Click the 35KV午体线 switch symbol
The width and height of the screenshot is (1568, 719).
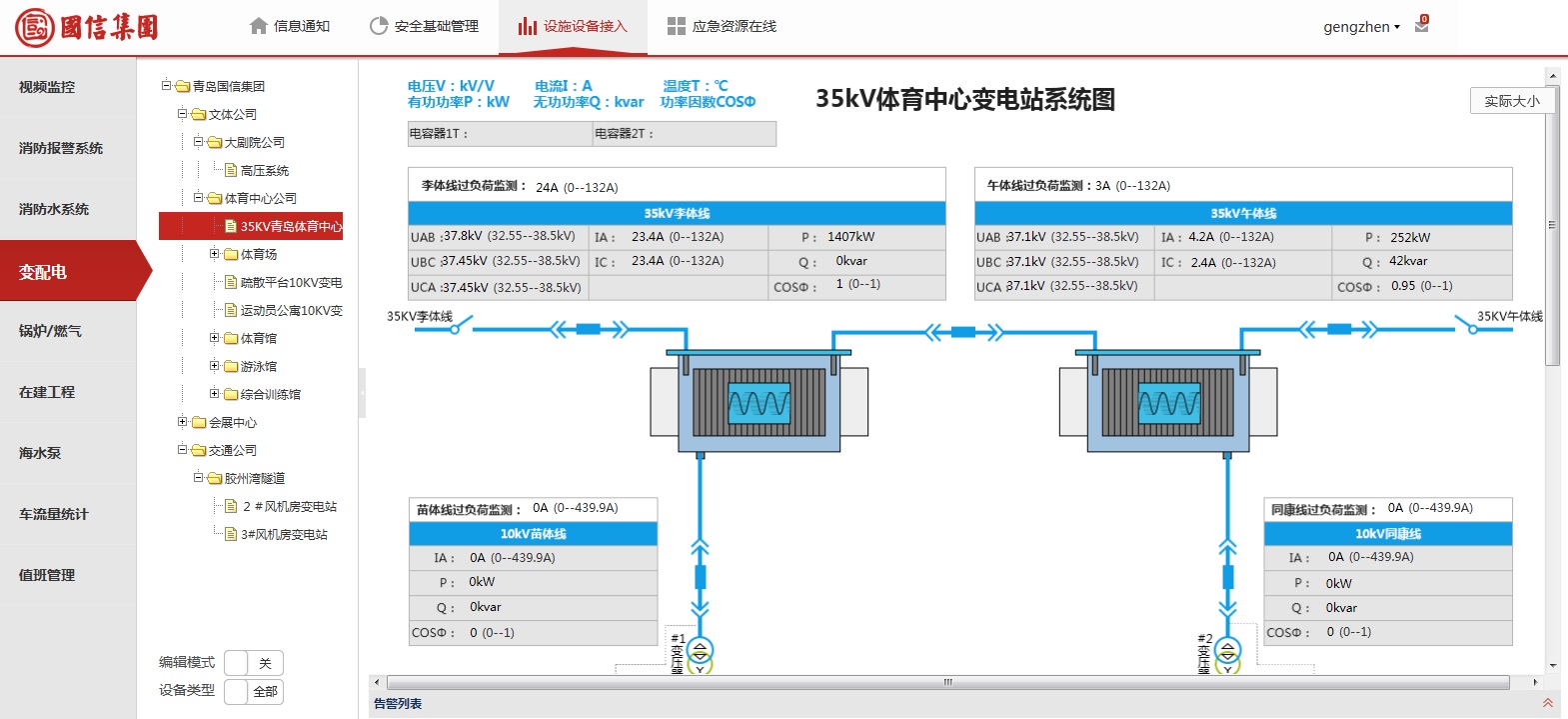1466,326
